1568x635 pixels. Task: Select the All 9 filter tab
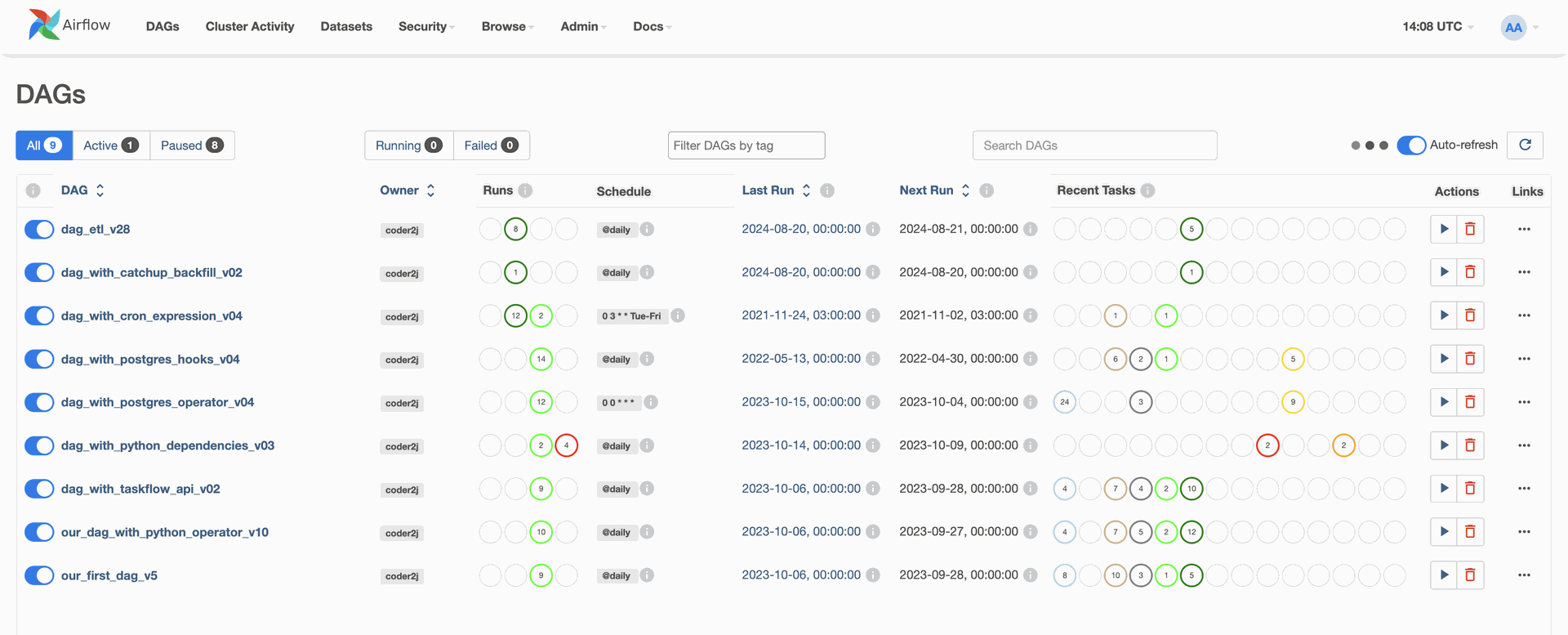pos(44,145)
